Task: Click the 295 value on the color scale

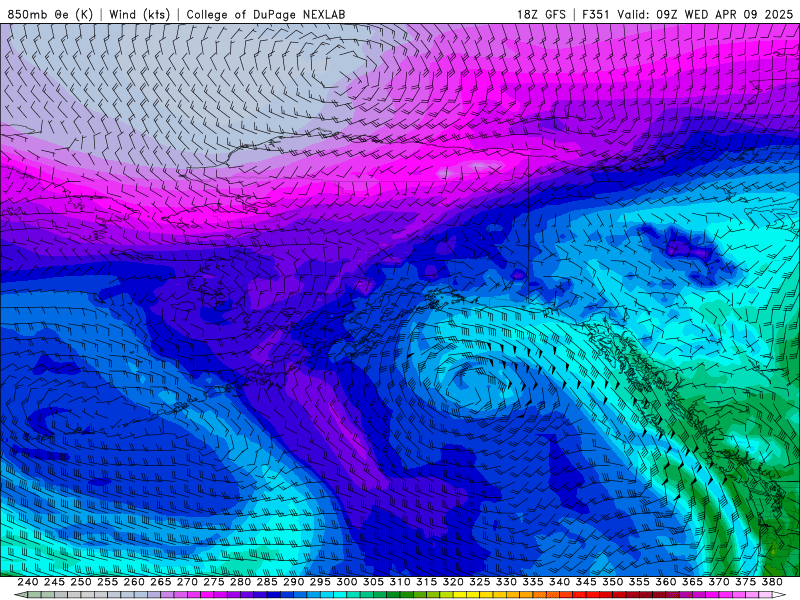Action: pyautogui.click(x=320, y=582)
